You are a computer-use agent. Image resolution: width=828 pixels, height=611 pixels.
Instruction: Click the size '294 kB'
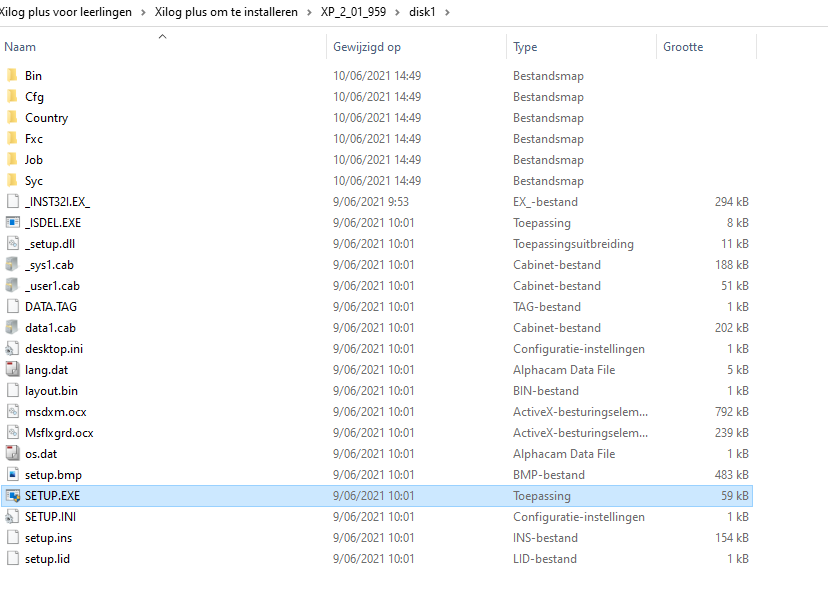coord(731,202)
